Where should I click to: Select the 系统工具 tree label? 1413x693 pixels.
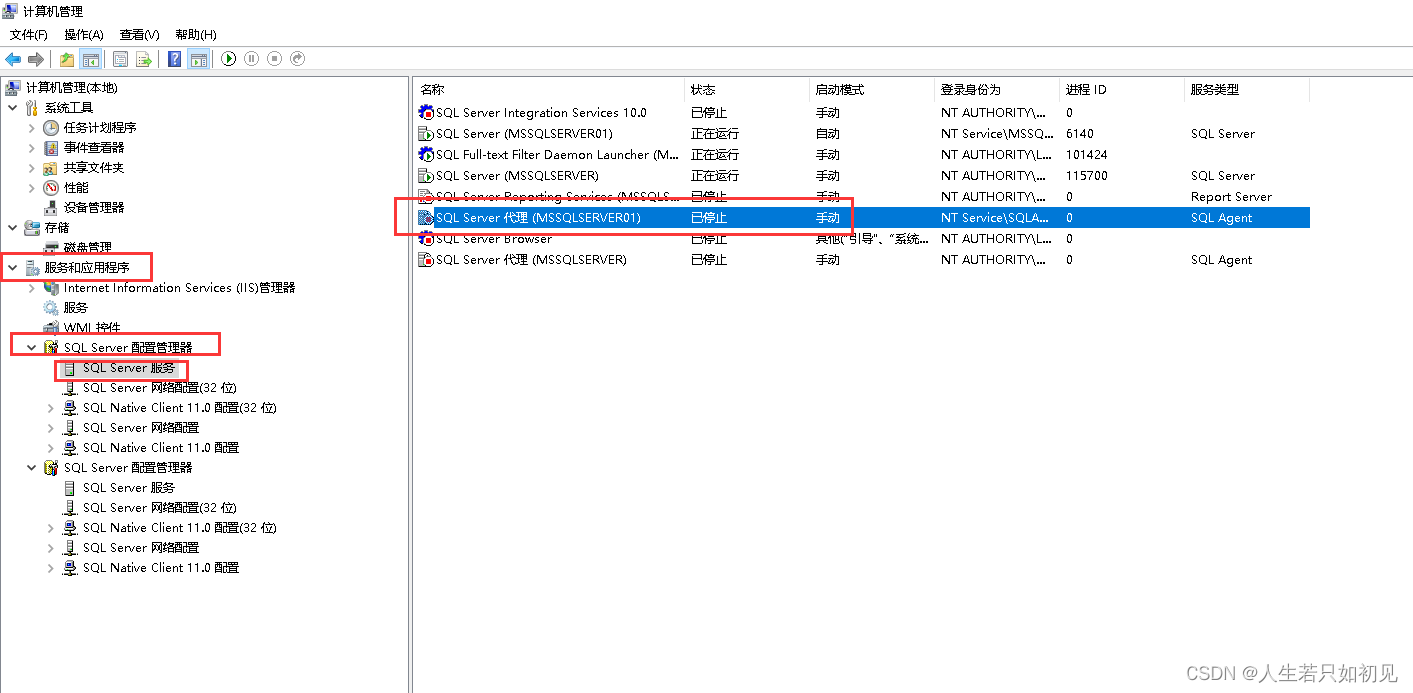click(x=69, y=108)
